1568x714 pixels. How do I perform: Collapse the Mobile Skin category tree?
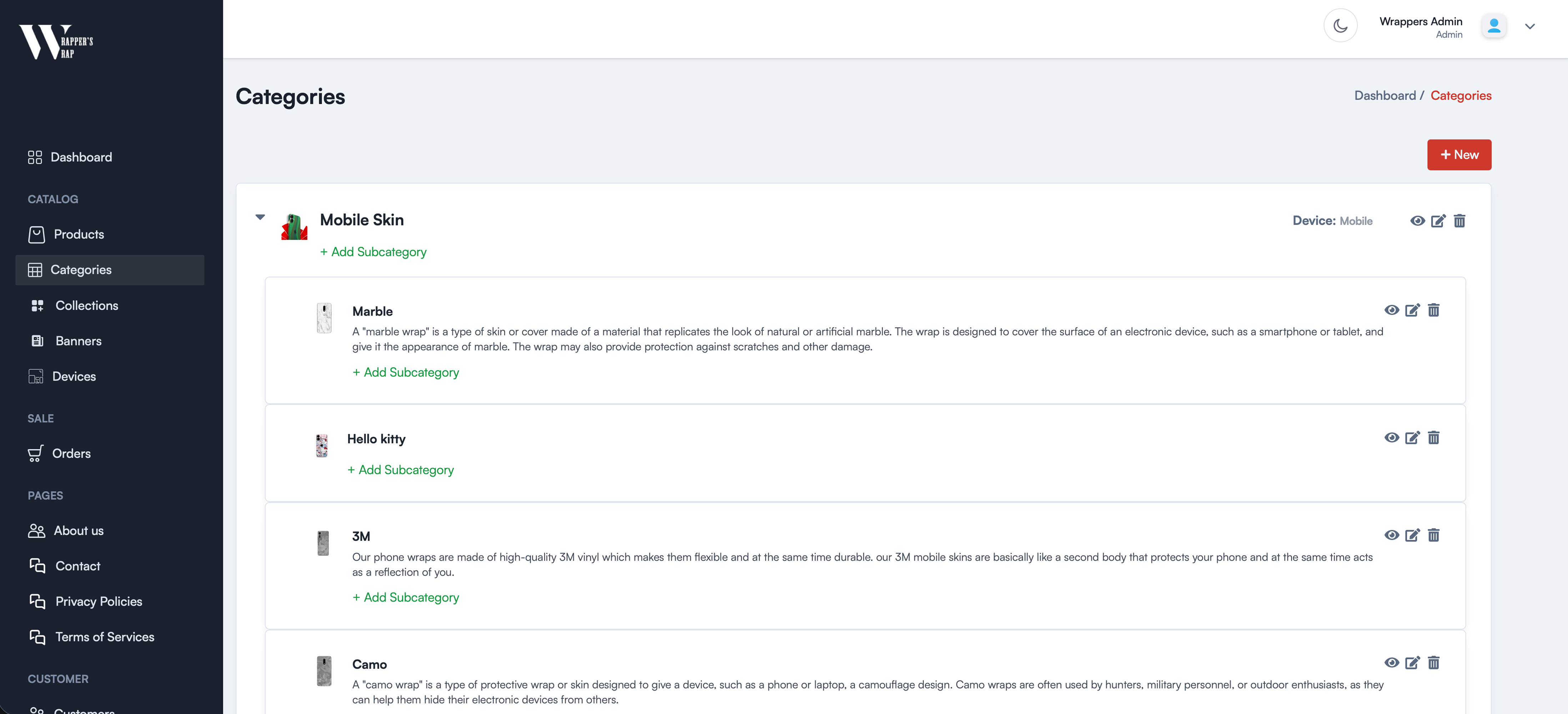(260, 217)
